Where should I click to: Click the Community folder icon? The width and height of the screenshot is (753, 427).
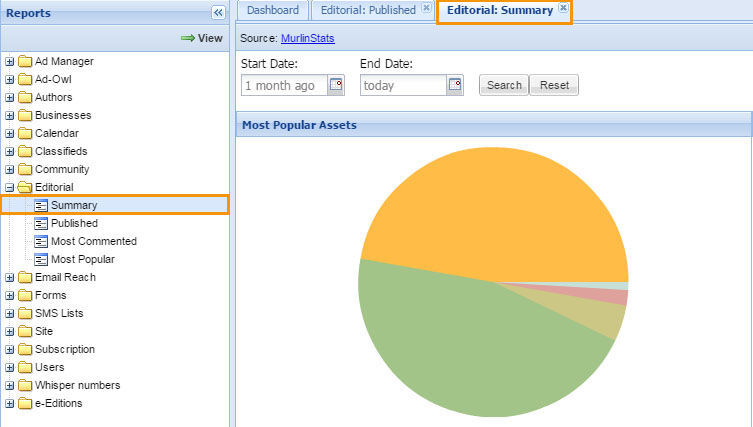point(25,170)
